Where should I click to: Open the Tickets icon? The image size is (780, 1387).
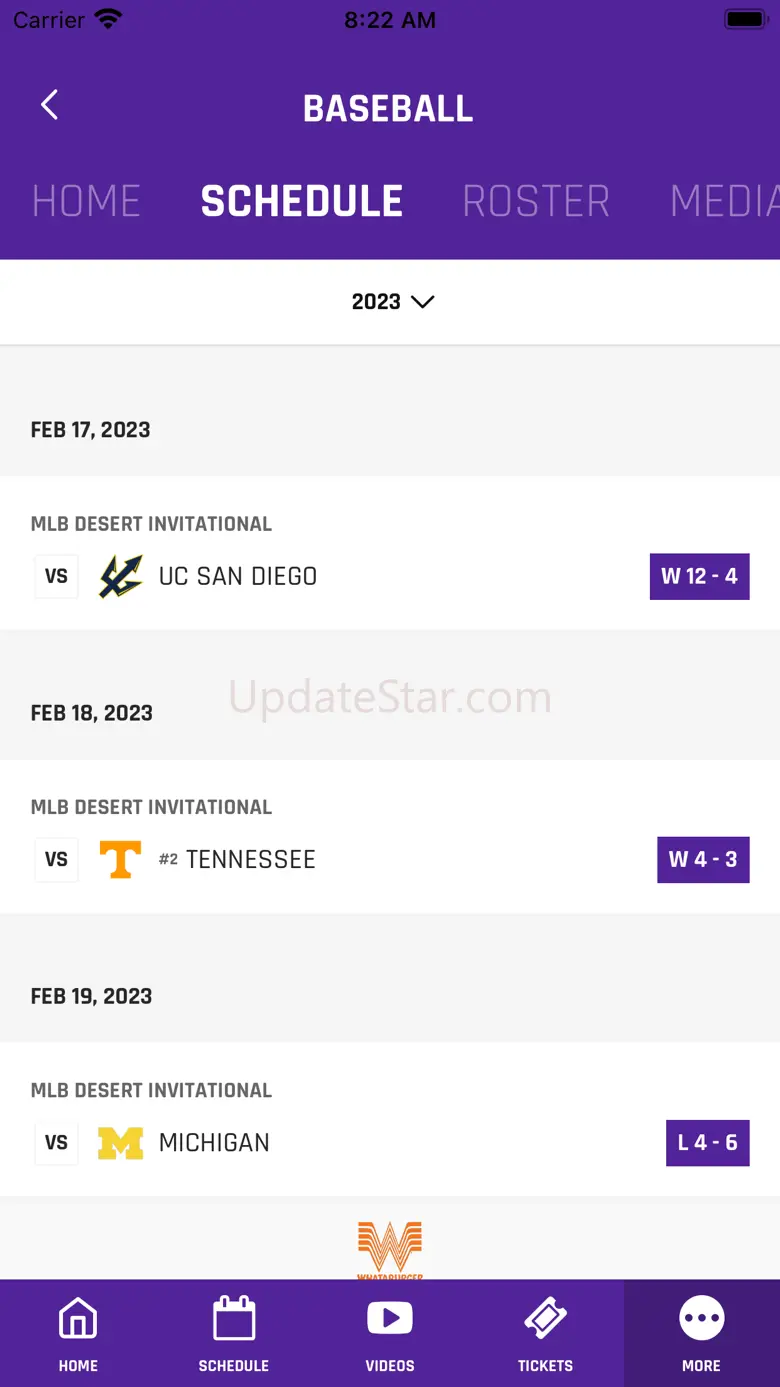[545, 1320]
